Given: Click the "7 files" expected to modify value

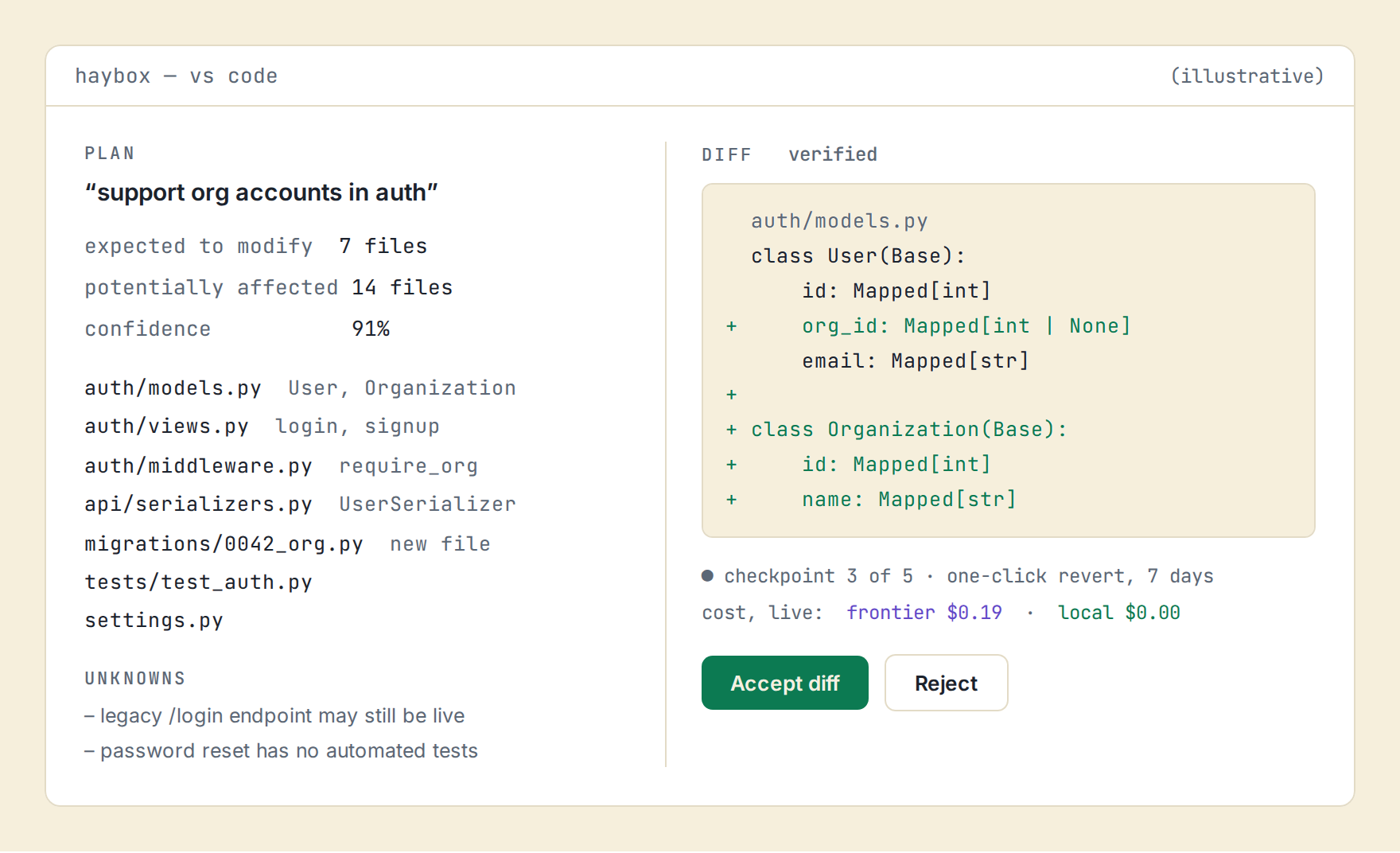Looking at the screenshot, I should [x=383, y=246].
